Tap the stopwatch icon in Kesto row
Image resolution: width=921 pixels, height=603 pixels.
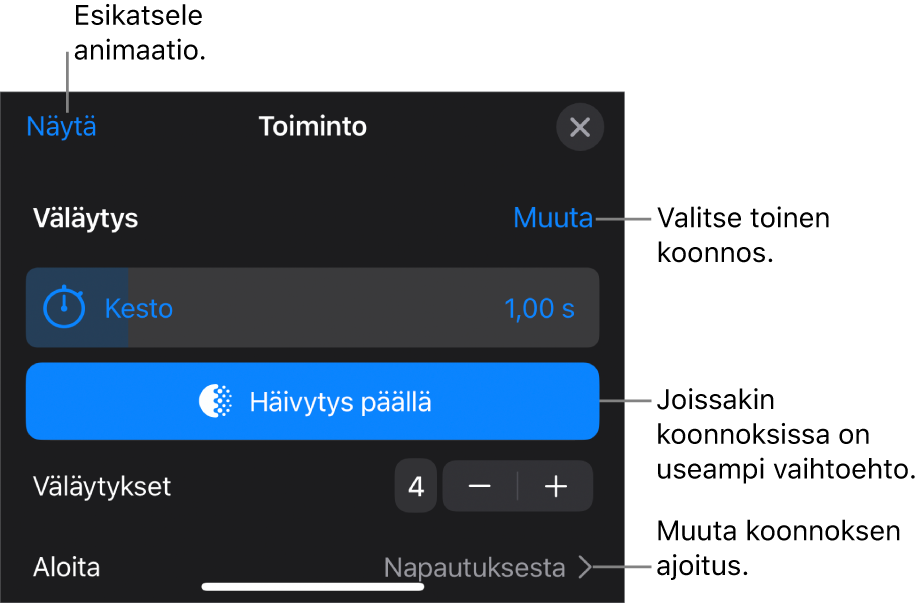click(x=65, y=307)
